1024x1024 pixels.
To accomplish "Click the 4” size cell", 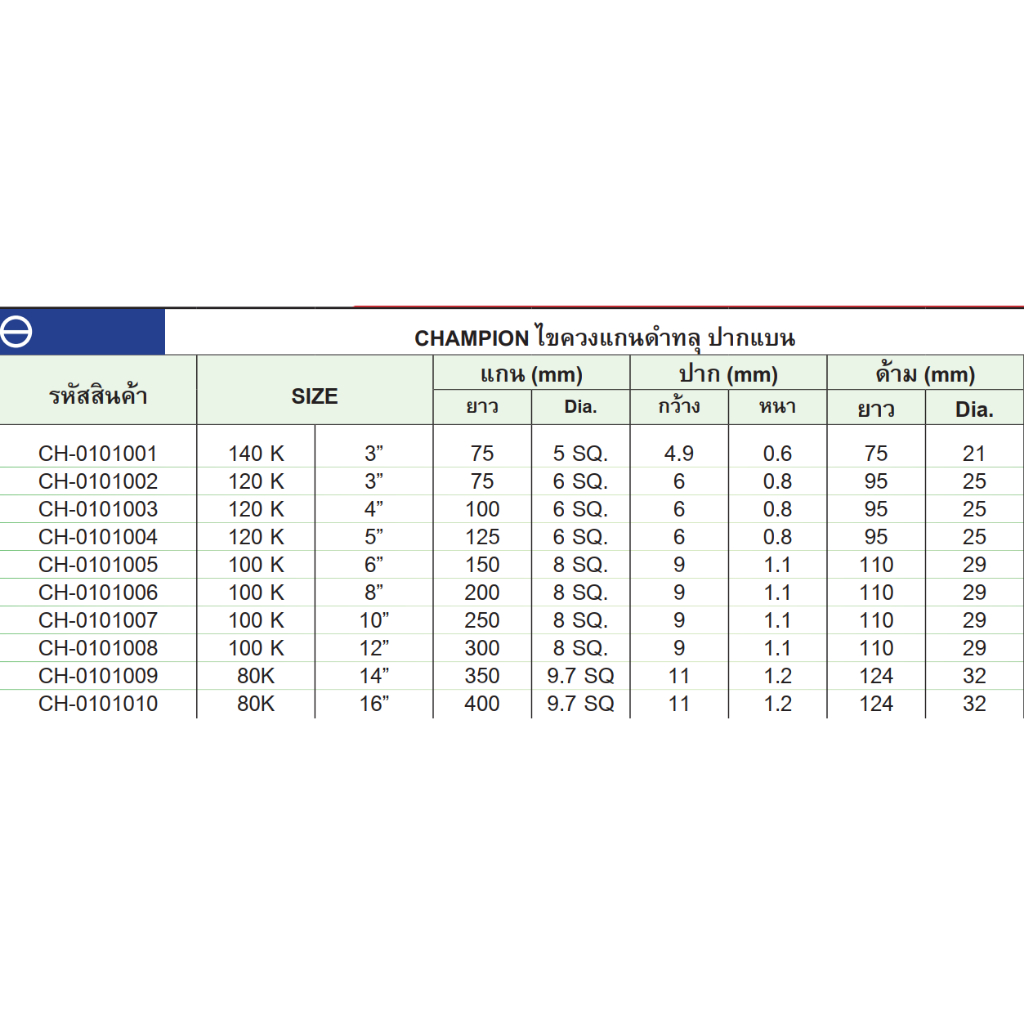I will click(x=374, y=509).
